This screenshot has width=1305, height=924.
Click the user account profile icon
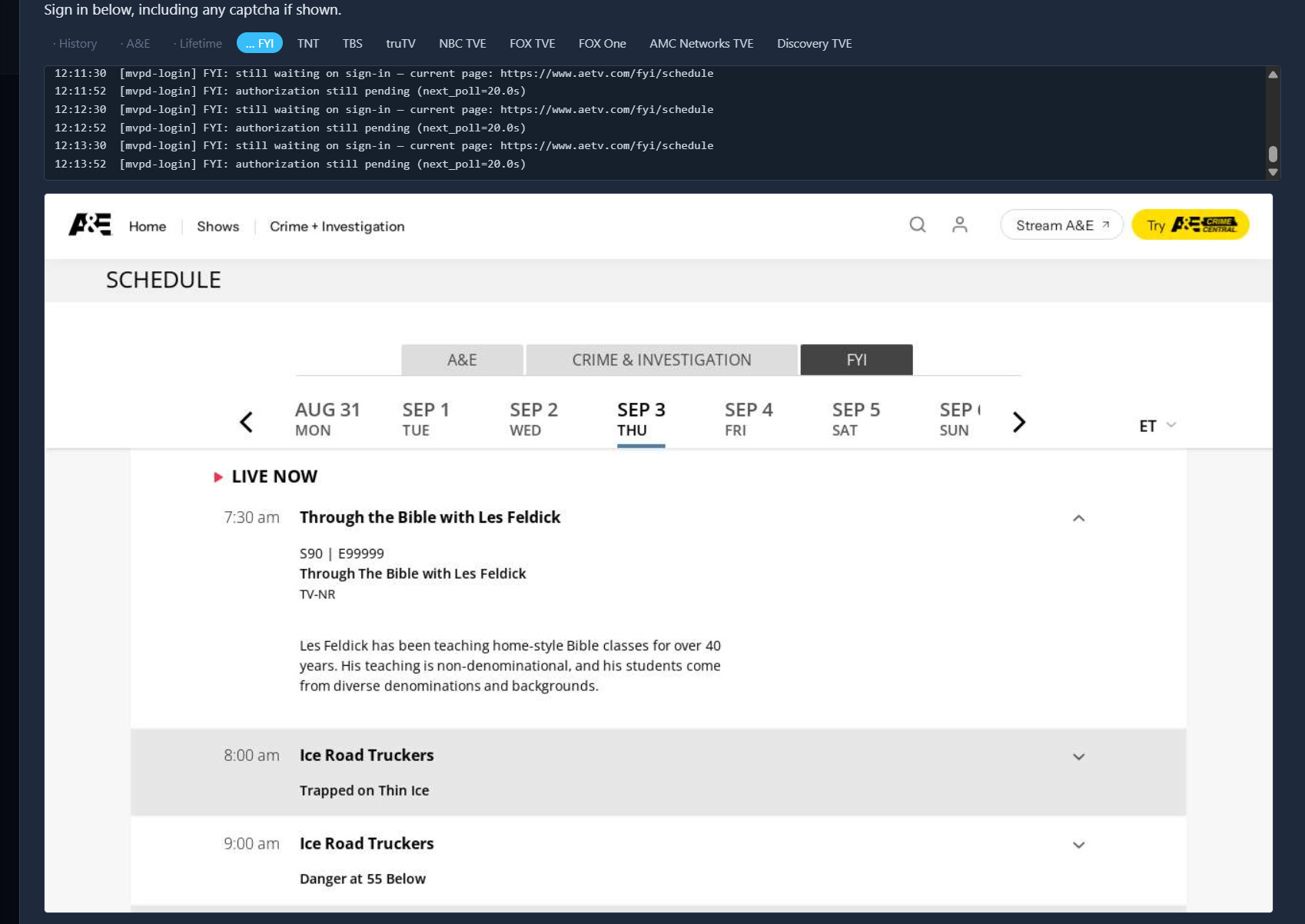[x=959, y=224]
